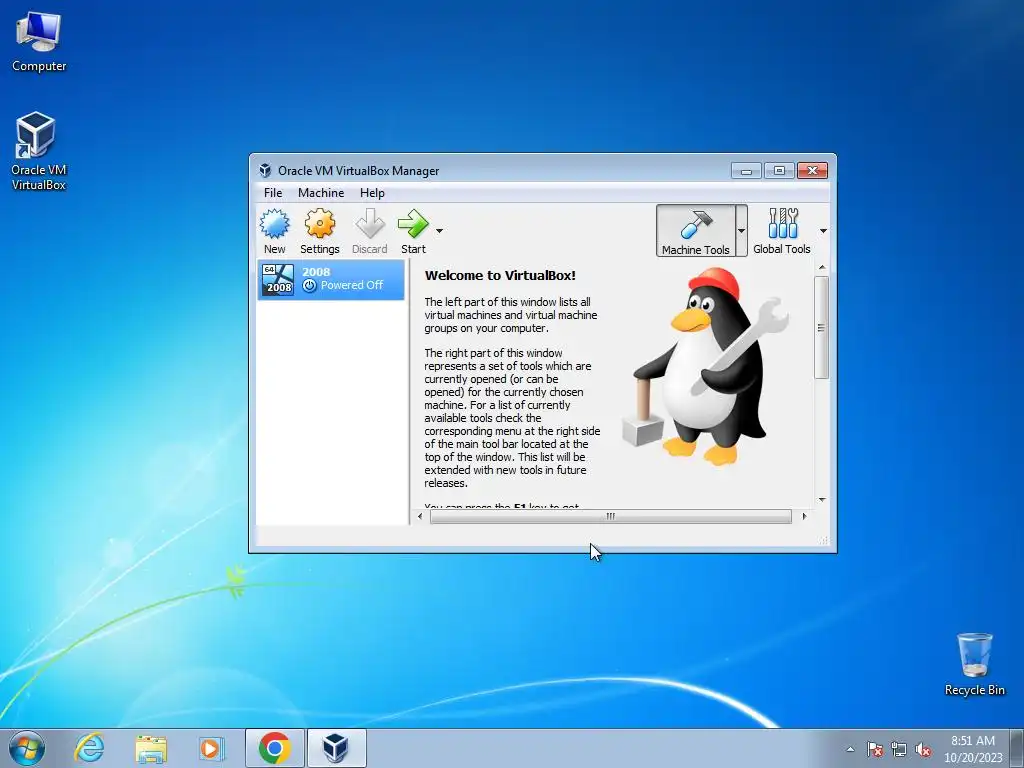Switch to Google Chrome on the taskbar

click(275, 748)
